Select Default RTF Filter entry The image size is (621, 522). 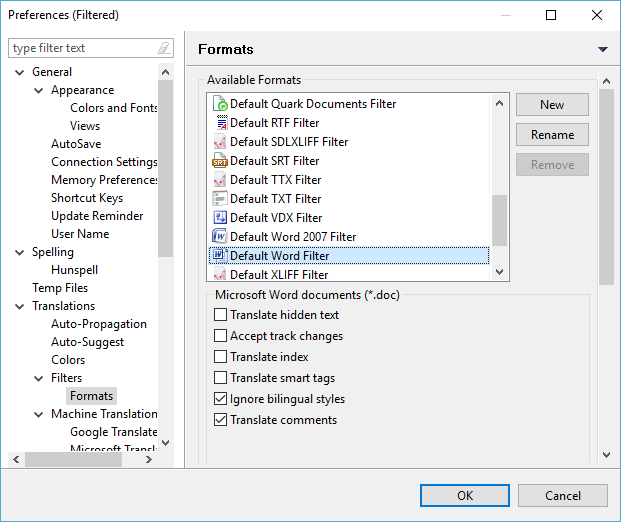tap(274, 123)
